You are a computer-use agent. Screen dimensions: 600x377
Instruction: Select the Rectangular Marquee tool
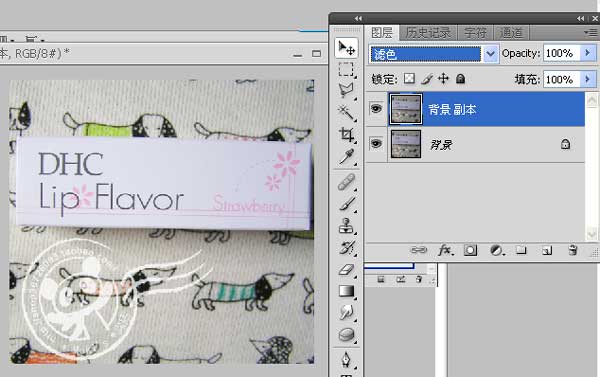point(346,70)
